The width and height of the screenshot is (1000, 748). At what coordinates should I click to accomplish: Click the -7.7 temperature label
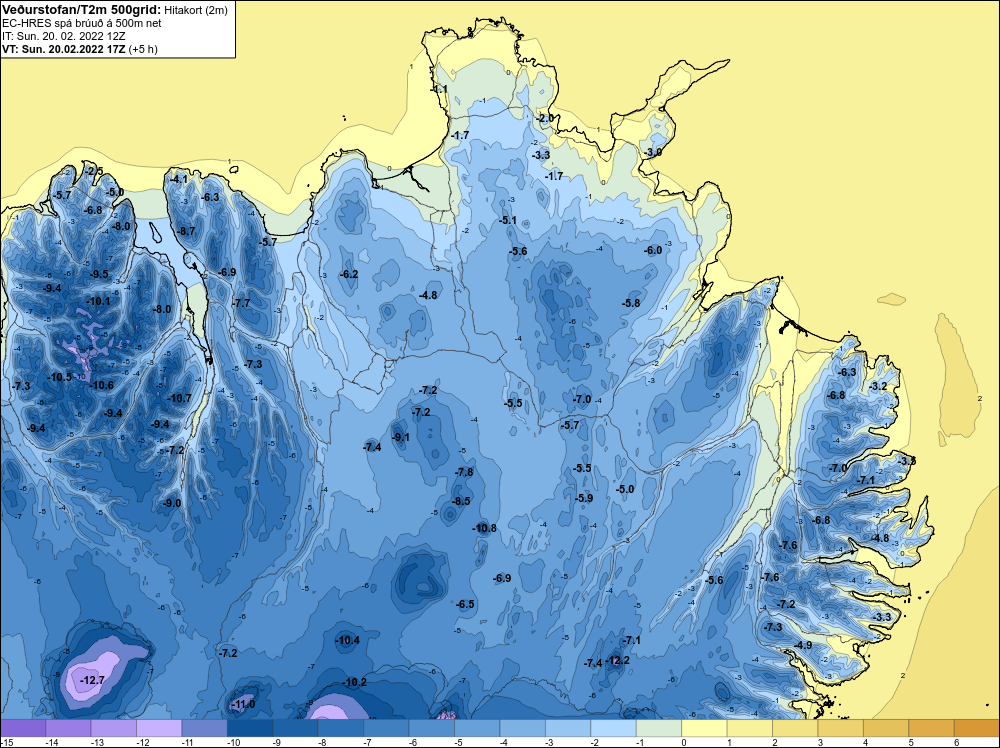pyautogui.click(x=242, y=303)
